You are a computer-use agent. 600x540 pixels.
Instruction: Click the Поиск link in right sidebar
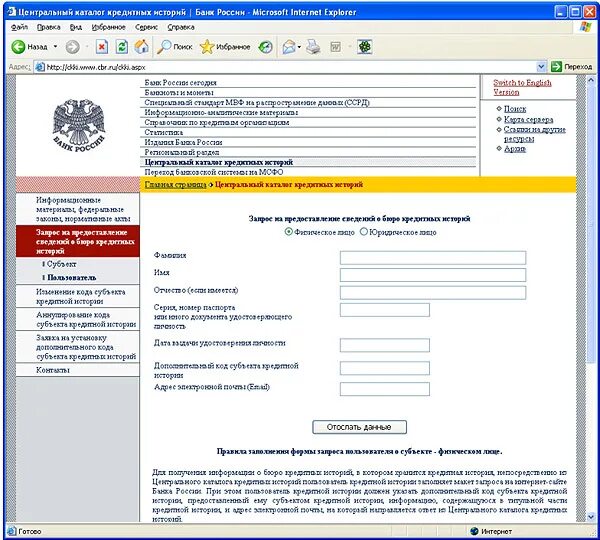(515, 109)
